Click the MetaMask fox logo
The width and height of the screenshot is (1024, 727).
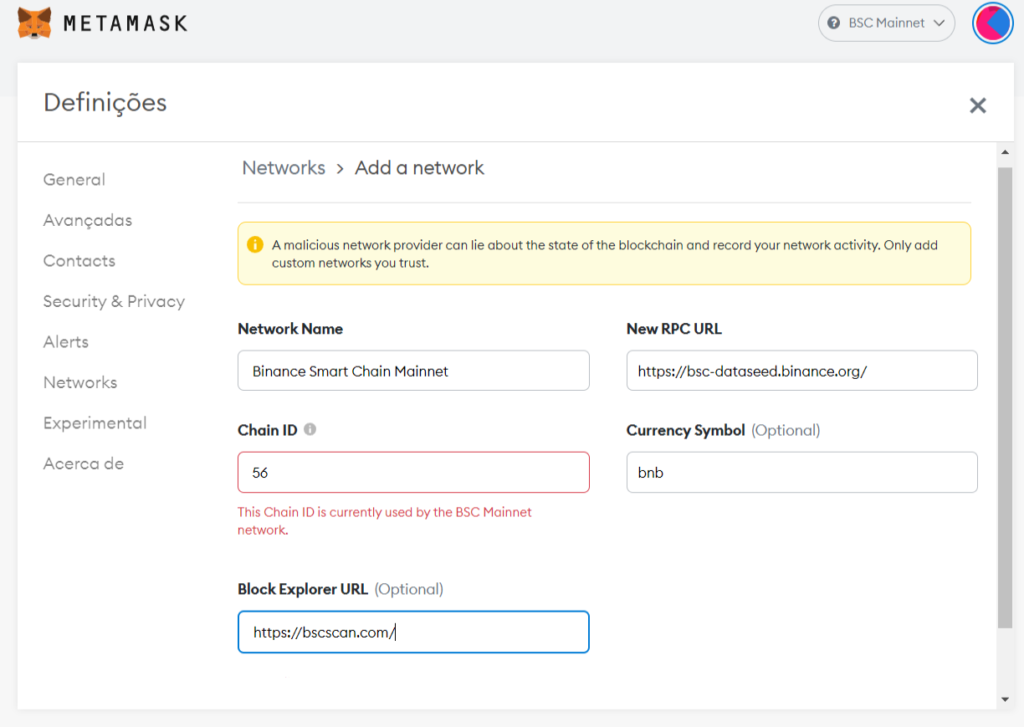35,23
